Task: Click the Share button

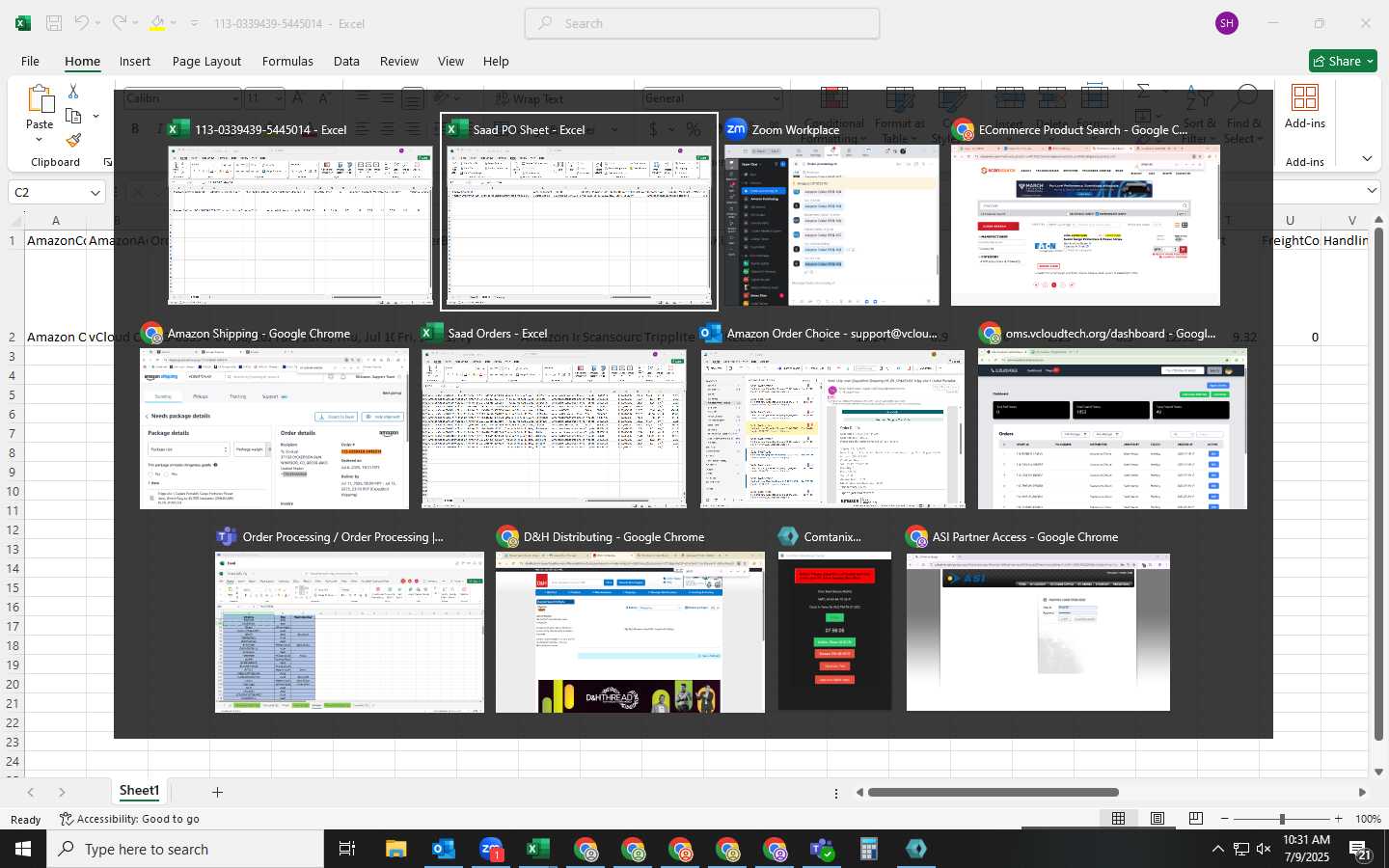Action: pos(1343,61)
